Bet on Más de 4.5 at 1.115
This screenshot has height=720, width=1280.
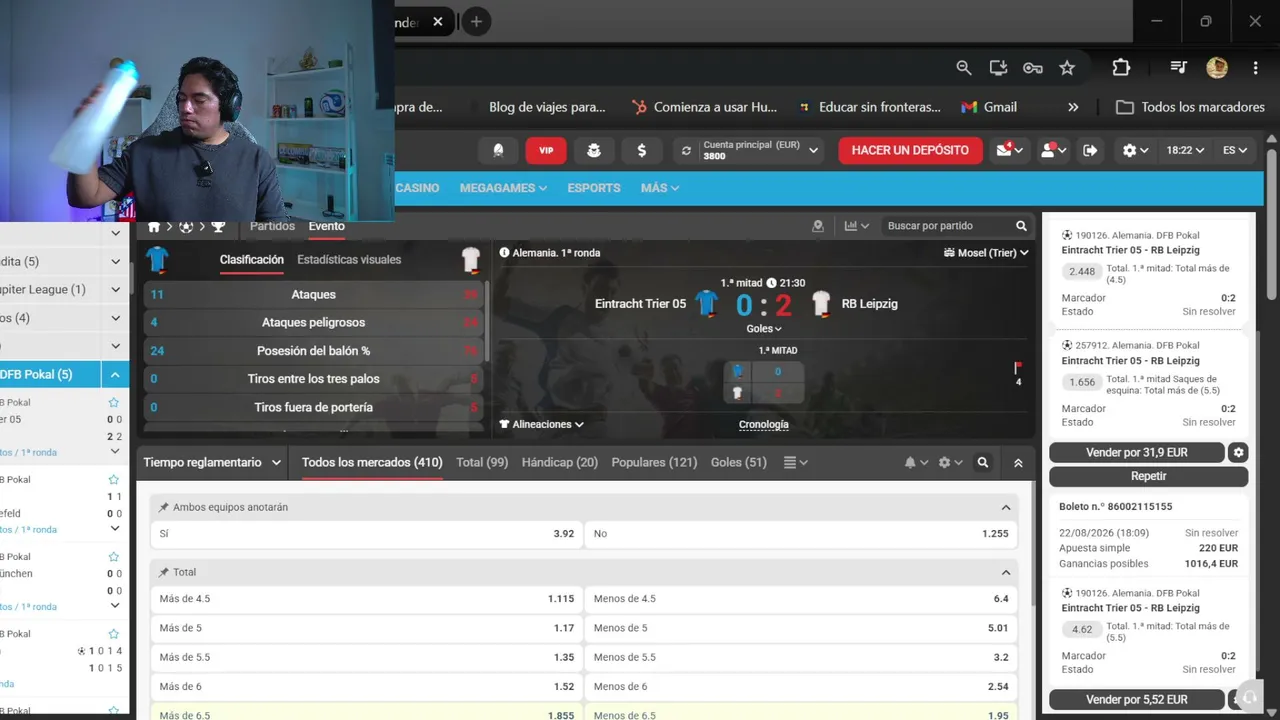click(x=367, y=599)
